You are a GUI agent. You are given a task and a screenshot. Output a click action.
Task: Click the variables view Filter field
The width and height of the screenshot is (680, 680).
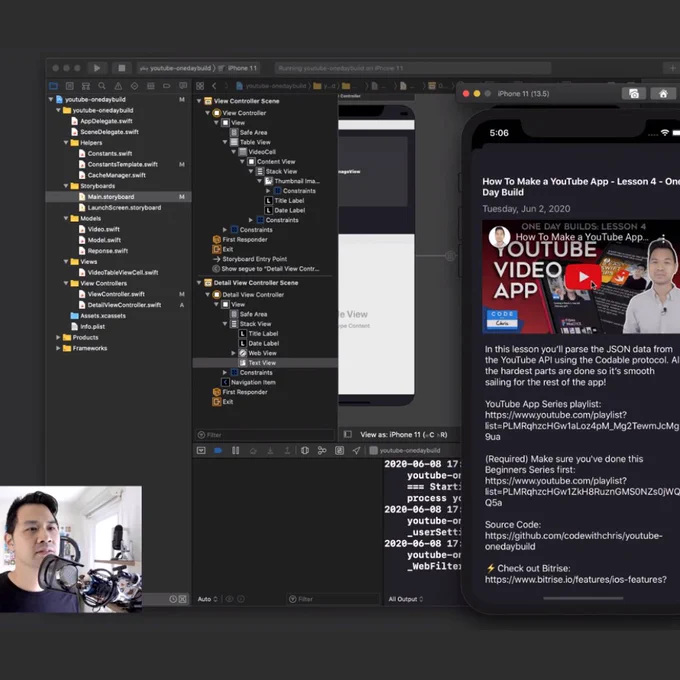coord(333,599)
